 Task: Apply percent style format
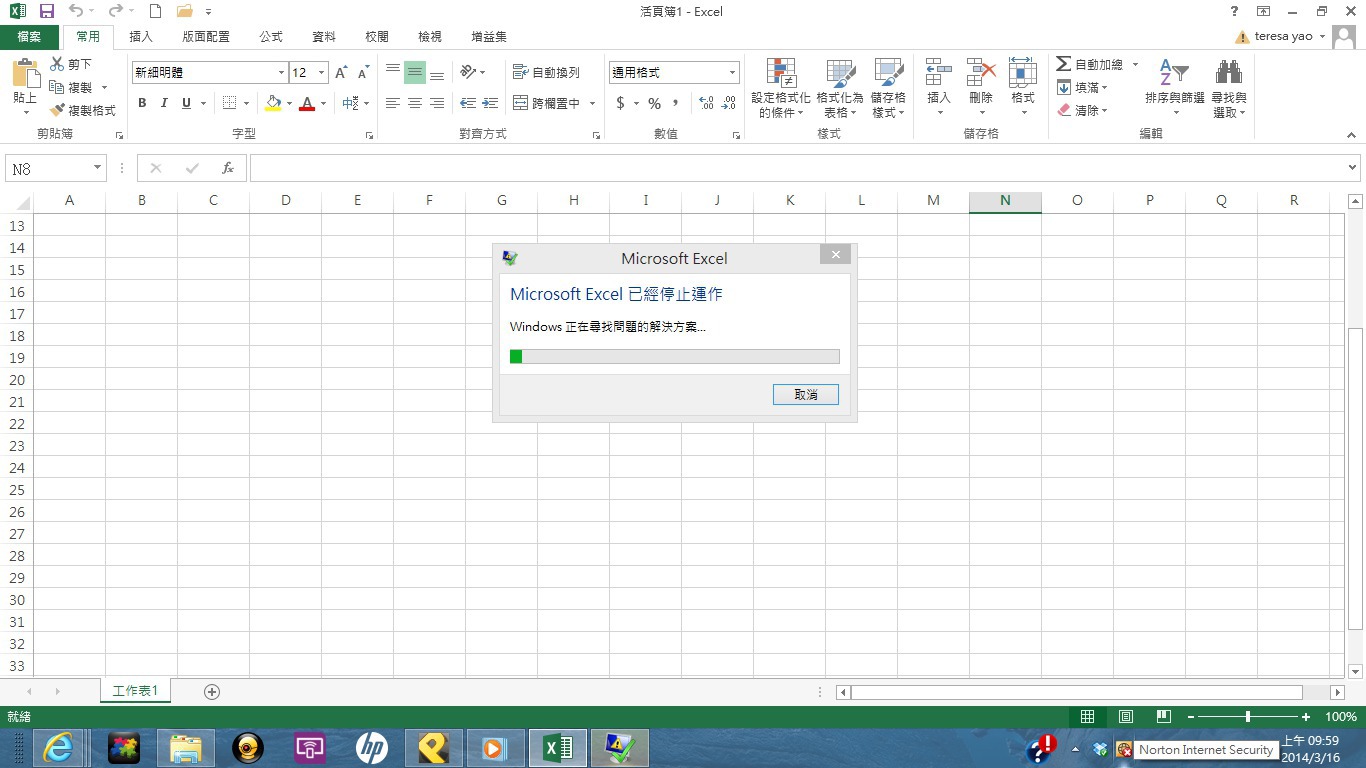click(x=654, y=103)
